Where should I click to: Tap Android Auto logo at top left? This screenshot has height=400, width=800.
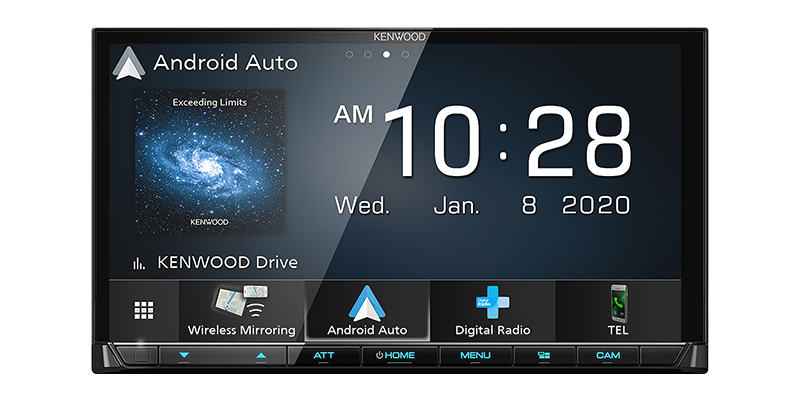[126, 62]
